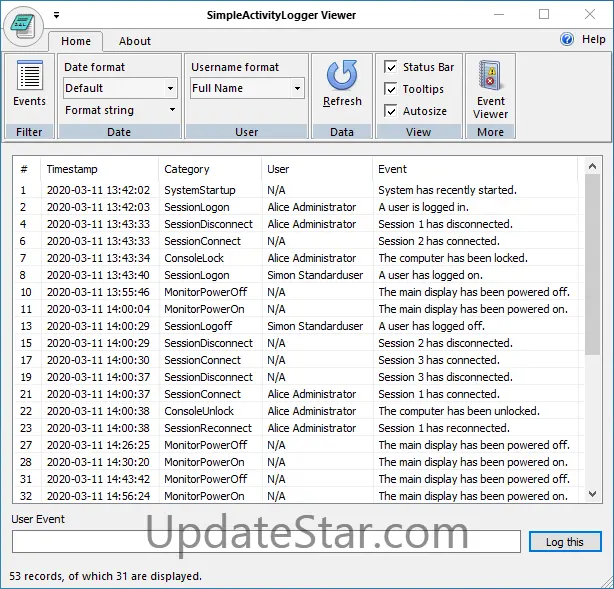The image size is (614, 589).
Task: Click the Help label in the ribbon
Action: point(594,39)
